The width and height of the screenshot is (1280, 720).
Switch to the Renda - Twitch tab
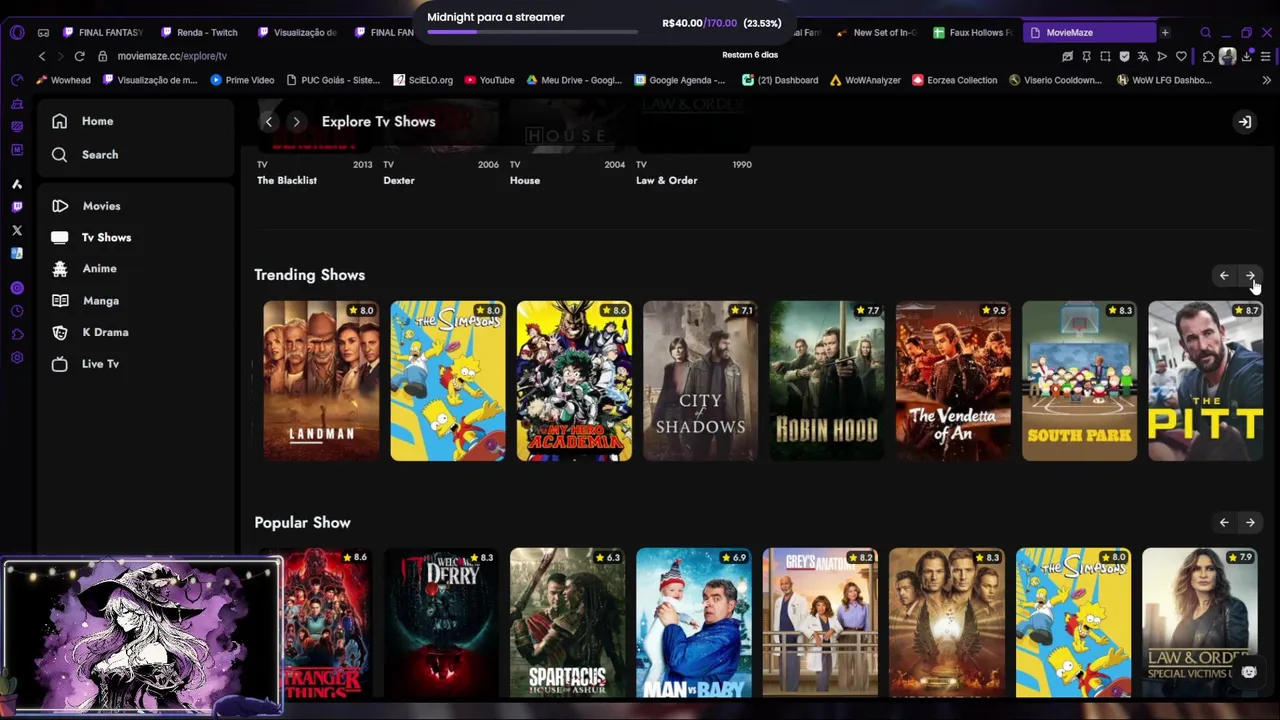[x=199, y=33]
